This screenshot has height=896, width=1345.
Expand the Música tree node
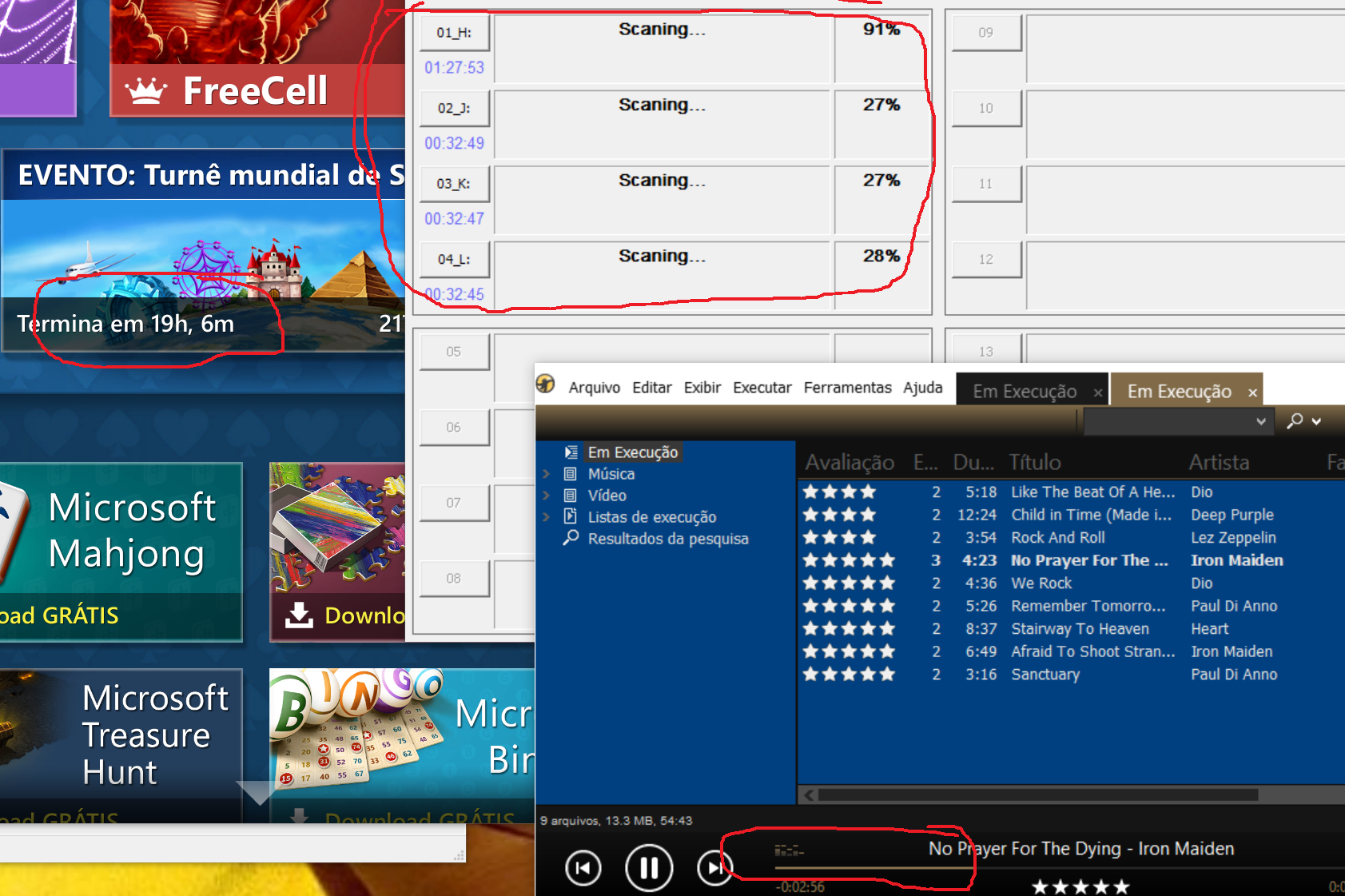(x=547, y=474)
